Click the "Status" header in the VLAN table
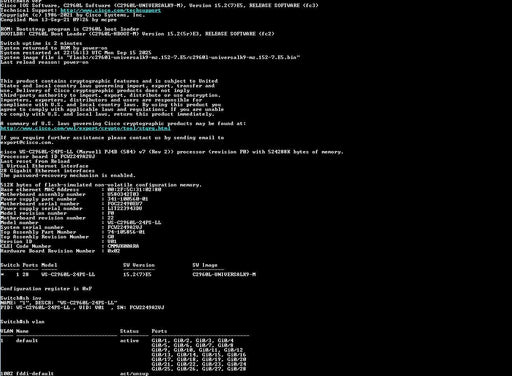Viewport: 512px width, 376px height. click(x=129, y=331)
